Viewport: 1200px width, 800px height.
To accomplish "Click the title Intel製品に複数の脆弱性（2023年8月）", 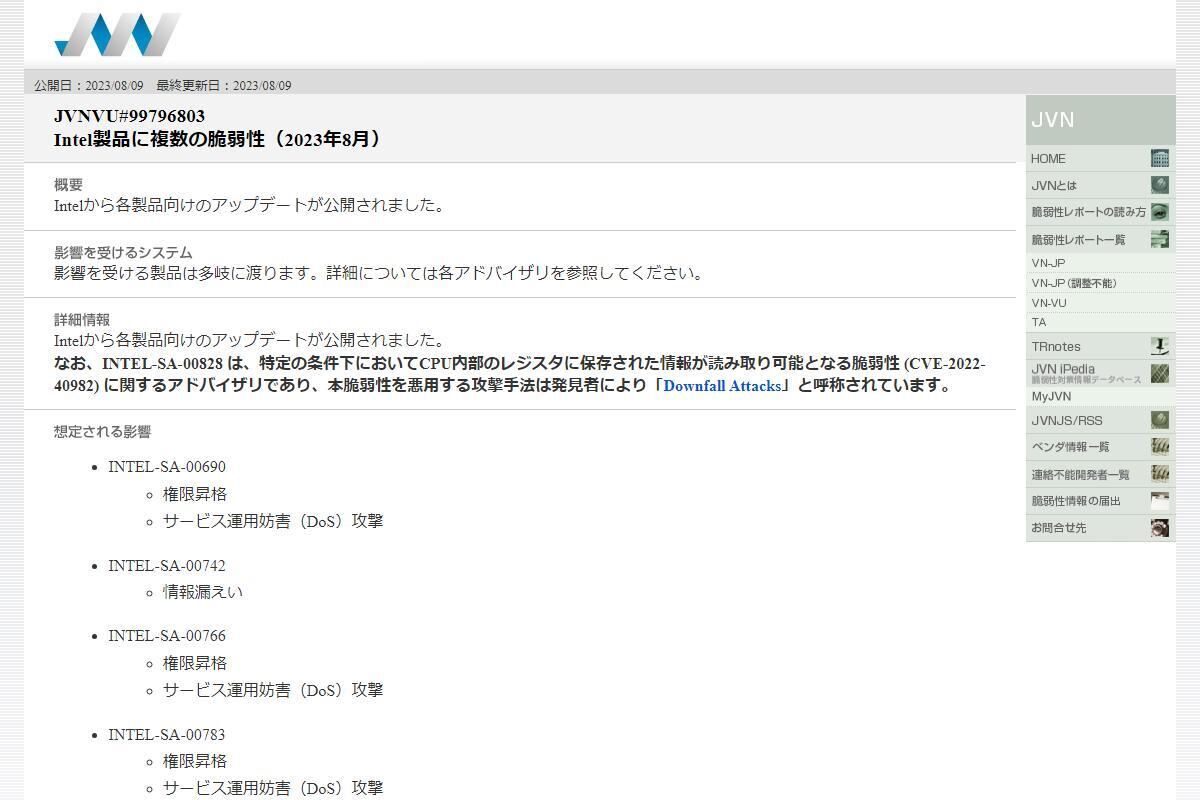I will click(219, 139).
